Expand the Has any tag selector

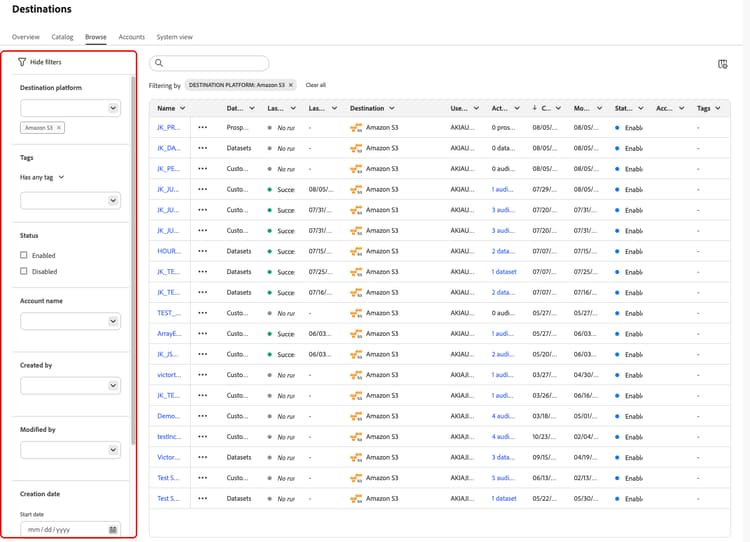point(42,177)
